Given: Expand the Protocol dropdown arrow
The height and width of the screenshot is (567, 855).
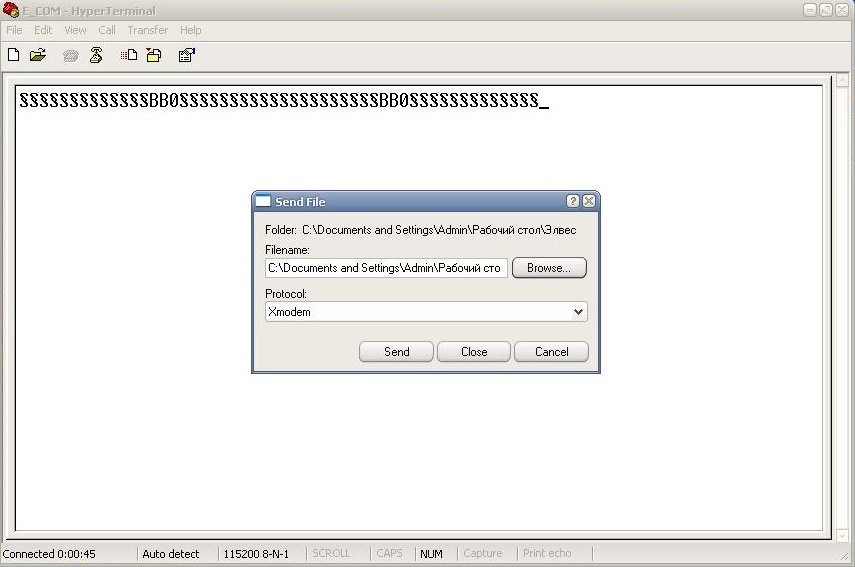Looking at the screenshot, I should pyautogui.click(x=578, y=312).
